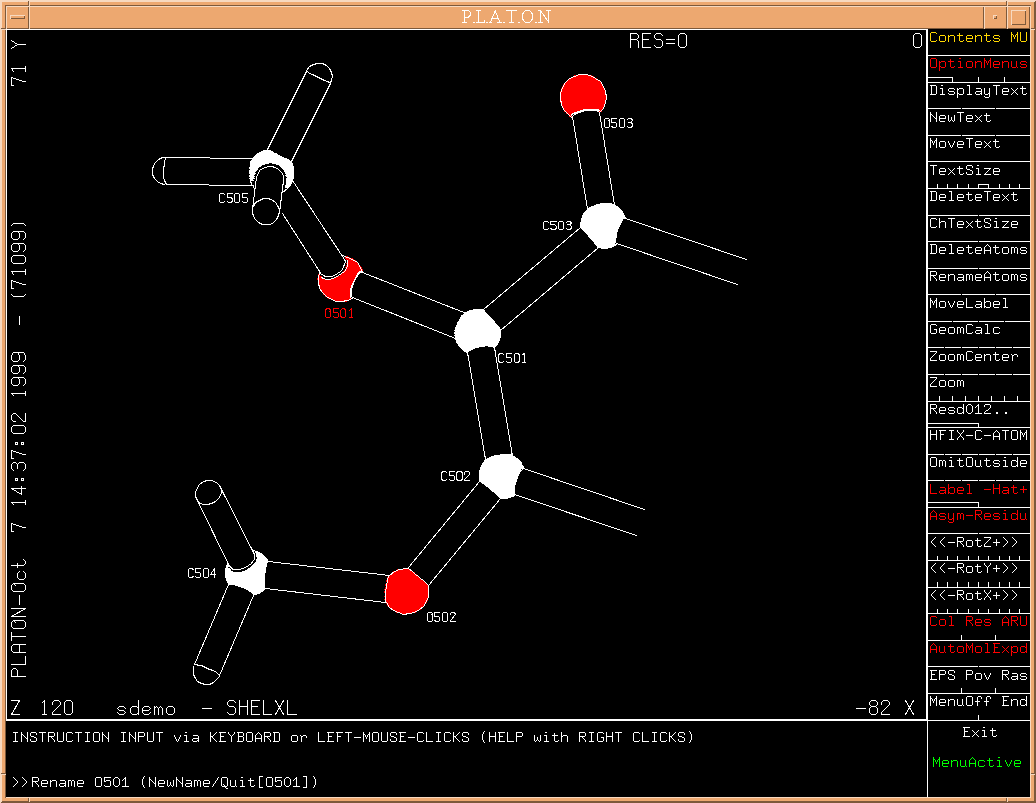Toggle the Label -Hat+ option

point(977,489)
